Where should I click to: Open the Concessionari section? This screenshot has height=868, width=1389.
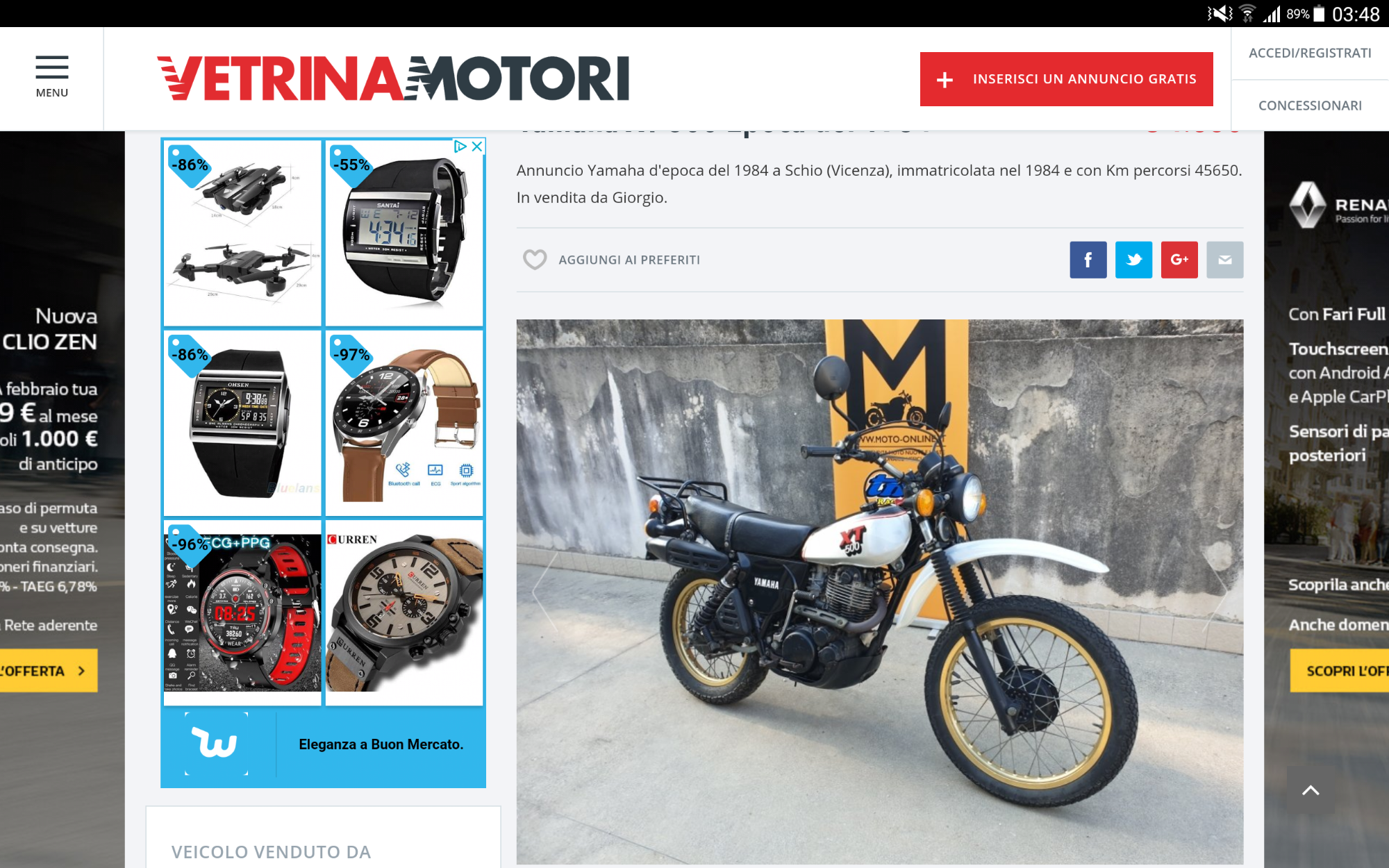(x=1310, y=106)
